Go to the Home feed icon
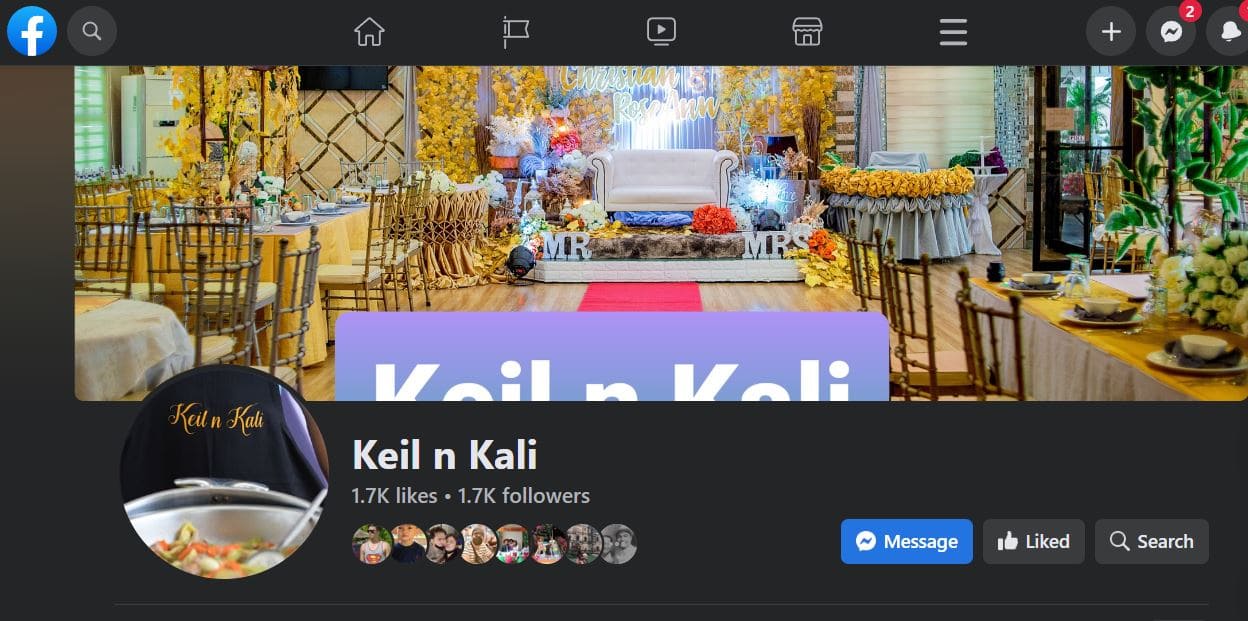This screenshot has height=621, width=1248. click(x=369, y=32)
